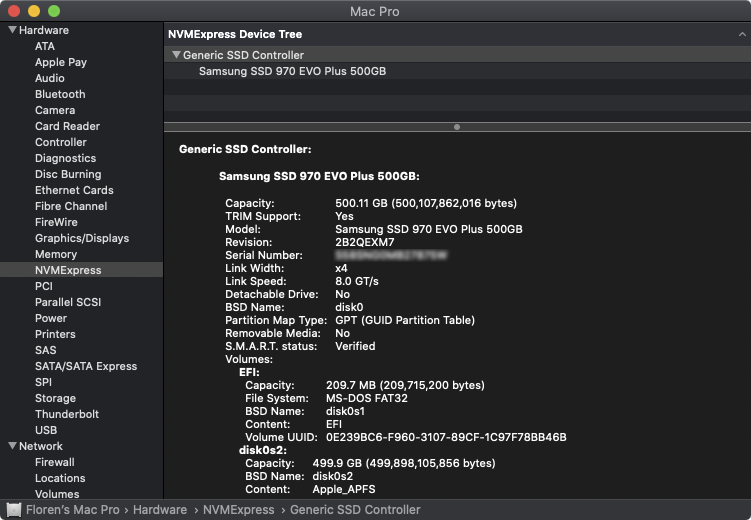Close the Mac Pro window
The height and width of the screenshot is (520, 751).
click(x=14, y=11)
